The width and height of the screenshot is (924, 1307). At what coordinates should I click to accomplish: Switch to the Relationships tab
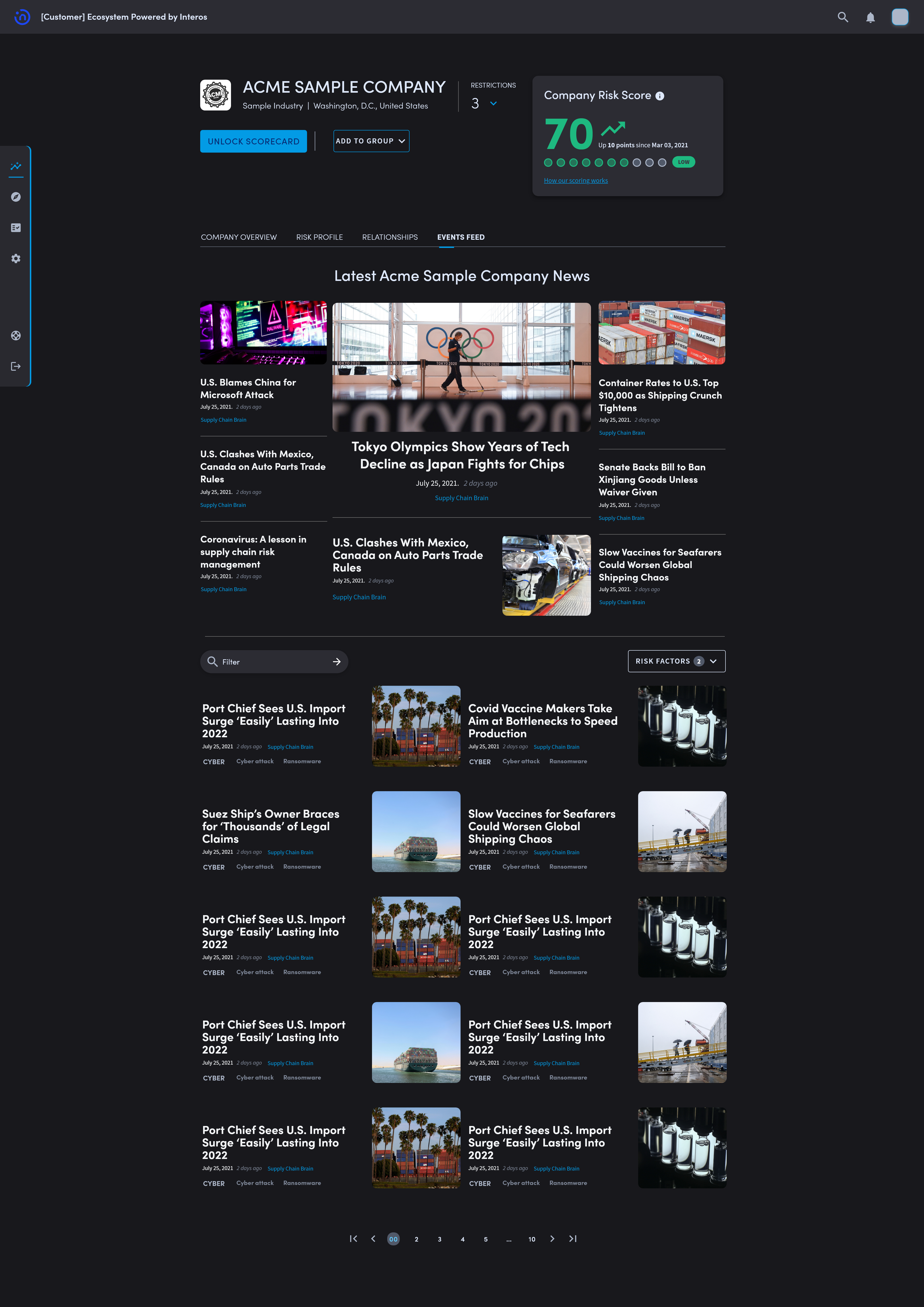(390, 237)
